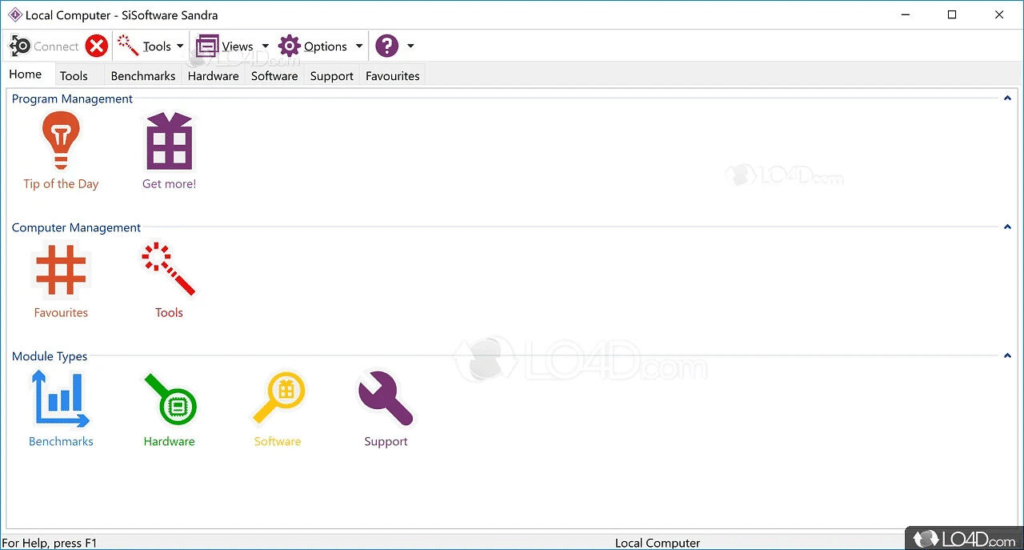Switch to the Hardware tab
Image resolution: width=1024 pixels, height=550 pixels.
[x=213, y=76]
